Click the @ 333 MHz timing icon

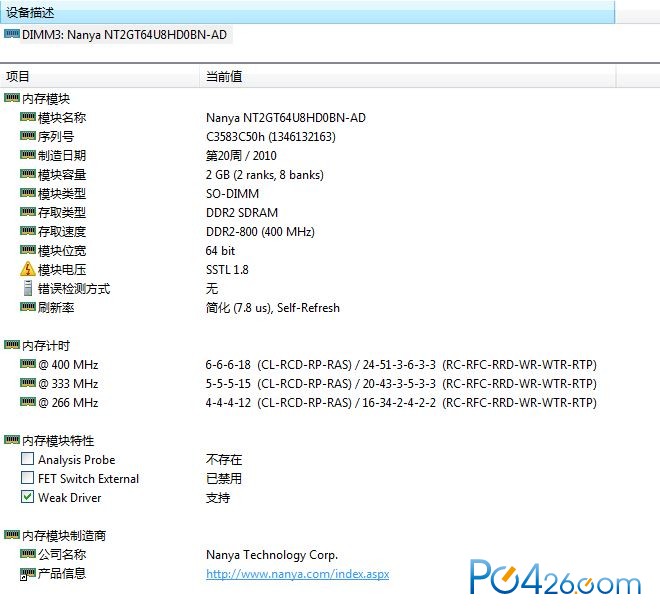tap(28, 382)
